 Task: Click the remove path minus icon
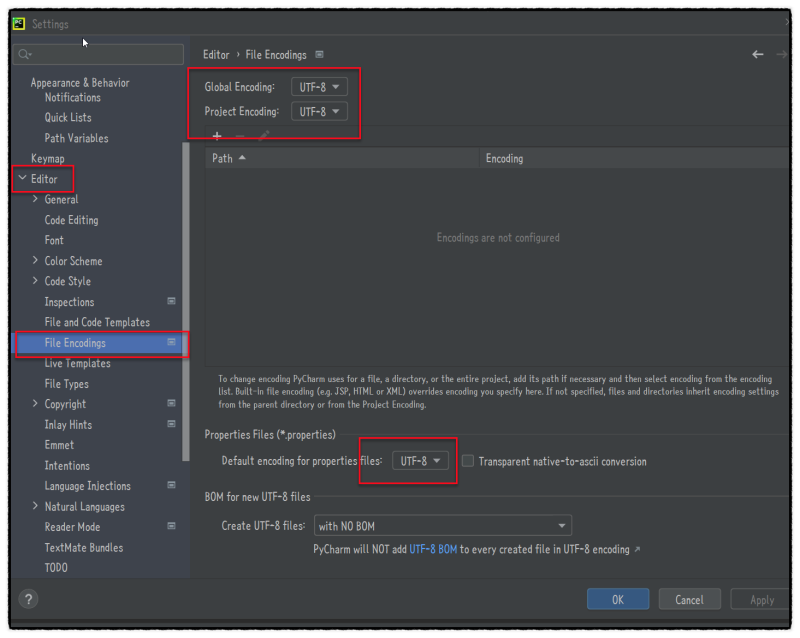pos(240,136)
